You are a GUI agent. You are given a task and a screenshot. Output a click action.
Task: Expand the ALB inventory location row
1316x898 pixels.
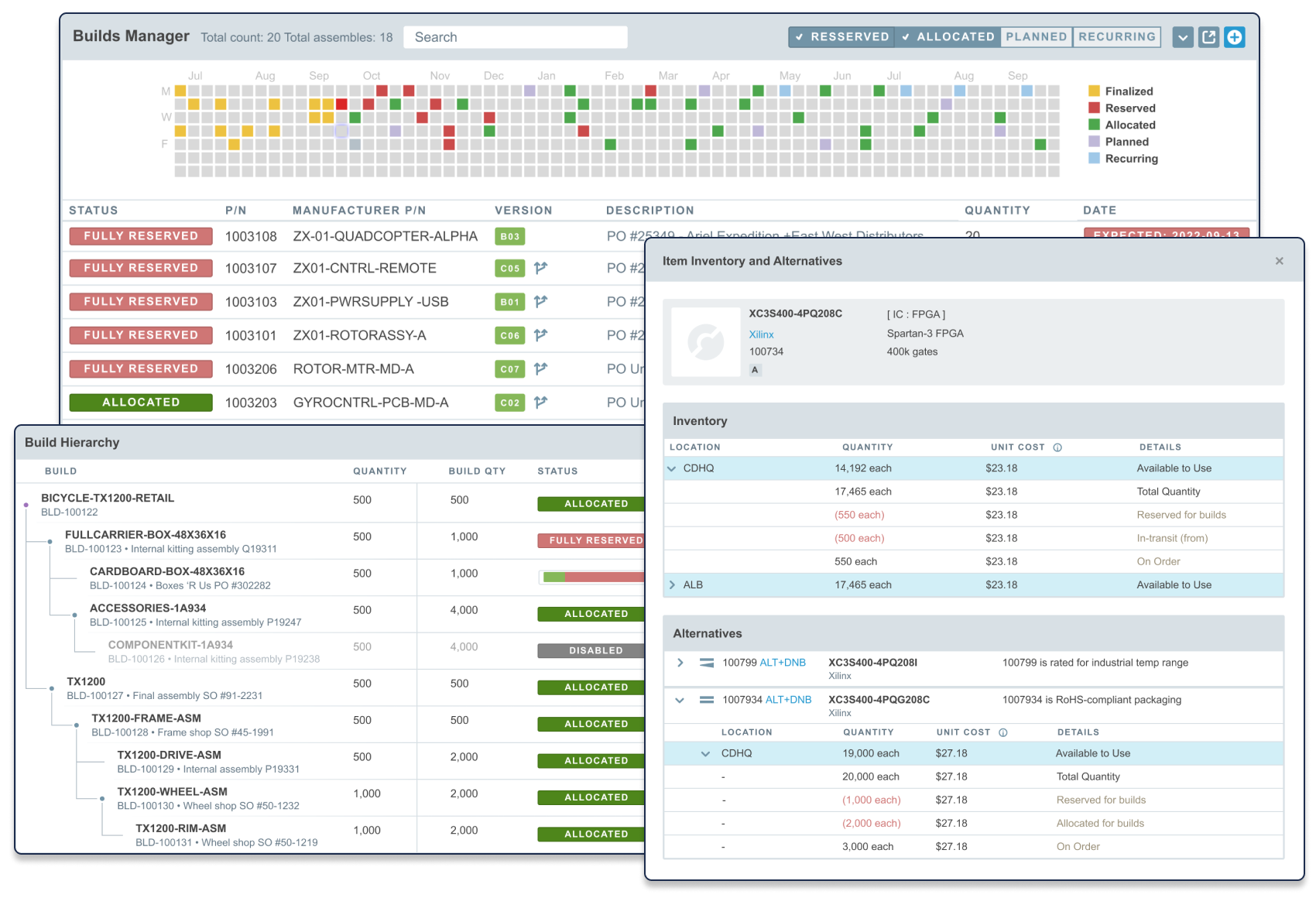click(672, 585)
